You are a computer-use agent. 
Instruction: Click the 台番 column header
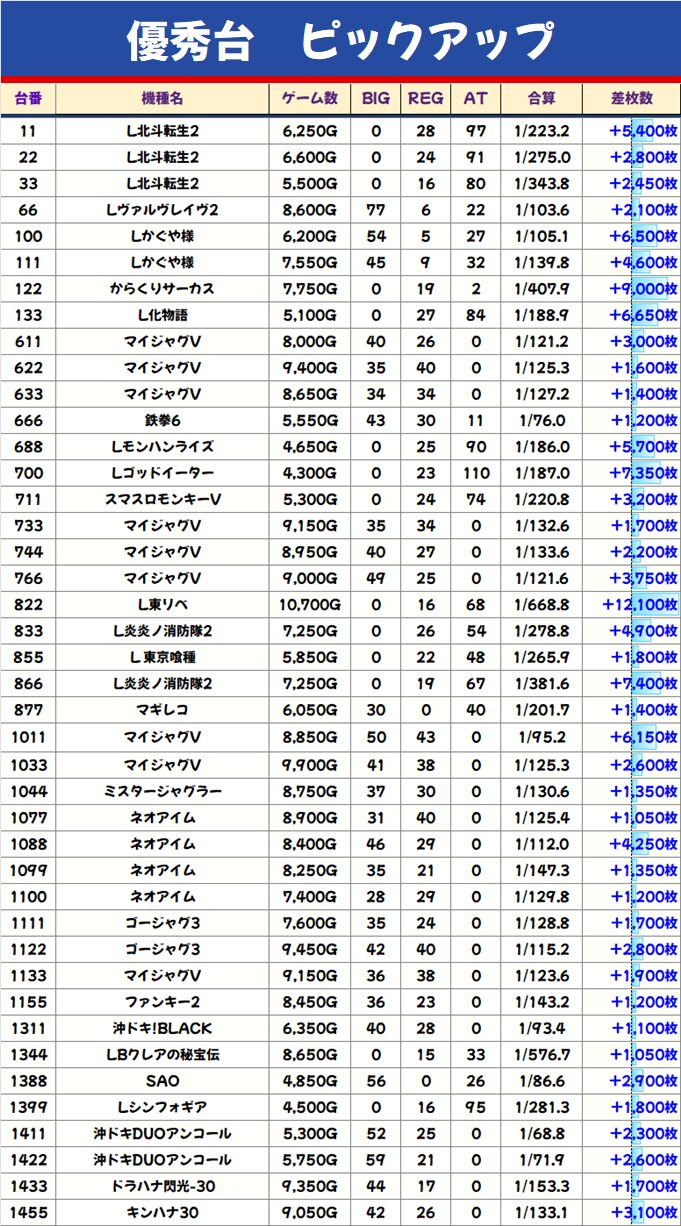[28, 98]
